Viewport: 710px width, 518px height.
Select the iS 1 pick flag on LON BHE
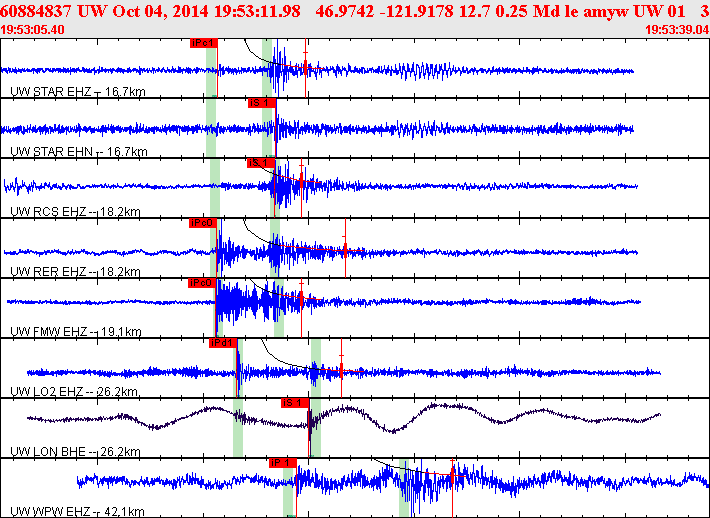(x=295, y=403)
